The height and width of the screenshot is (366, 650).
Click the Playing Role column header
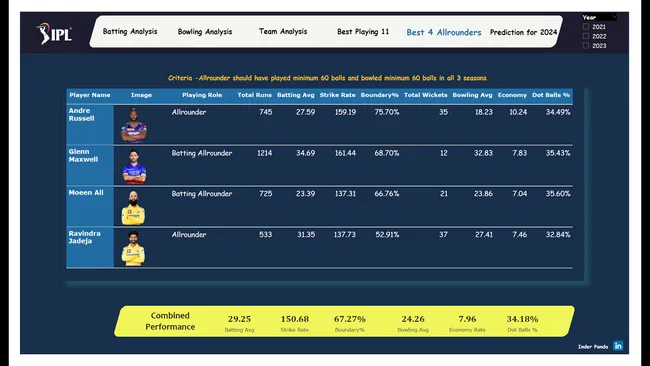click(202, 95)
